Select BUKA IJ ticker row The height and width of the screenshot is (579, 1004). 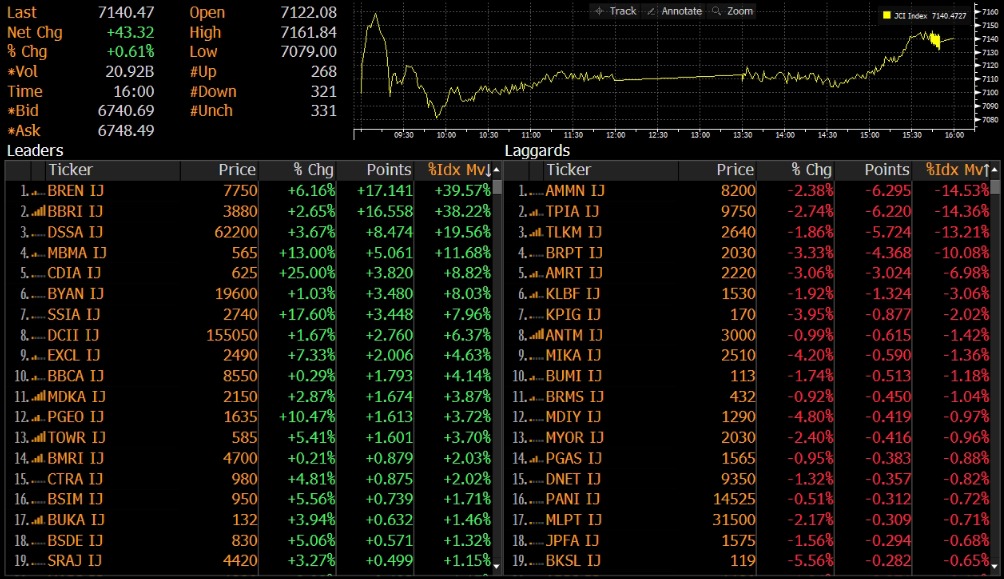pos(250,519)
